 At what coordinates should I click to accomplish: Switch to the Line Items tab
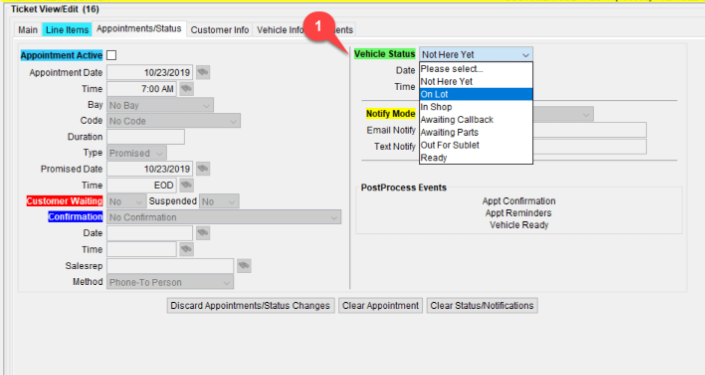(x=67, y=30)
